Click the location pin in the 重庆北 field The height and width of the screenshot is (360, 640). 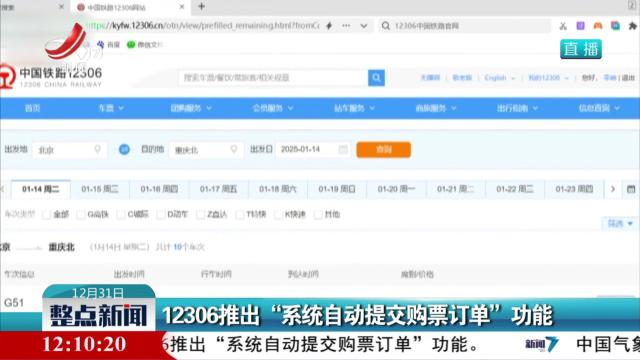click(x=234, y=149)
